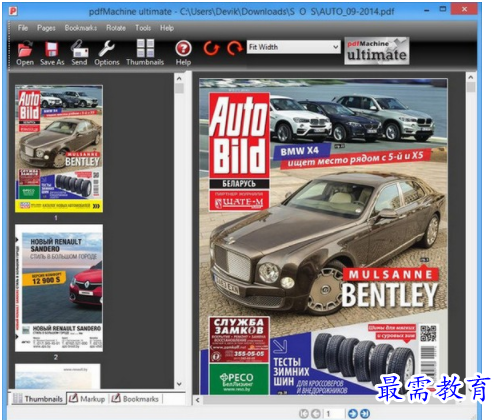Click the pdfMachine app icon in title bar
Screen dimensions: 499x420
[13, 11]
